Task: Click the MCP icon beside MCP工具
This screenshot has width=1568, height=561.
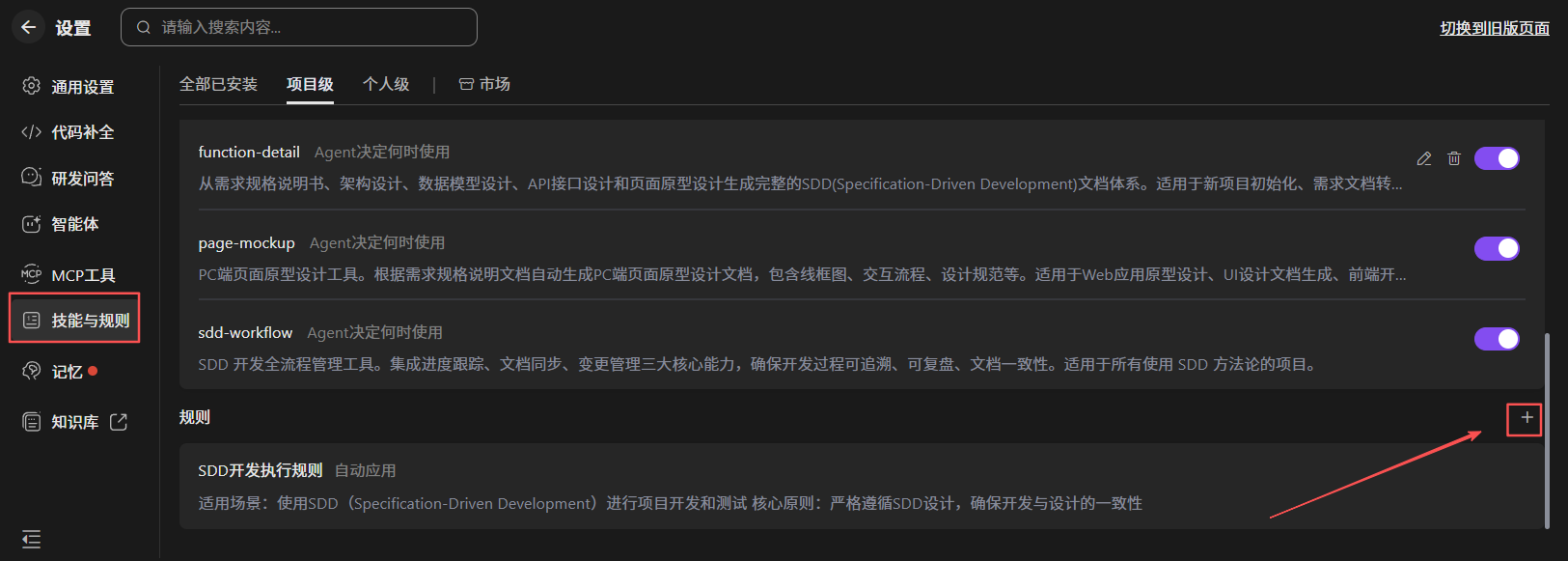Action: click(32, 274)
